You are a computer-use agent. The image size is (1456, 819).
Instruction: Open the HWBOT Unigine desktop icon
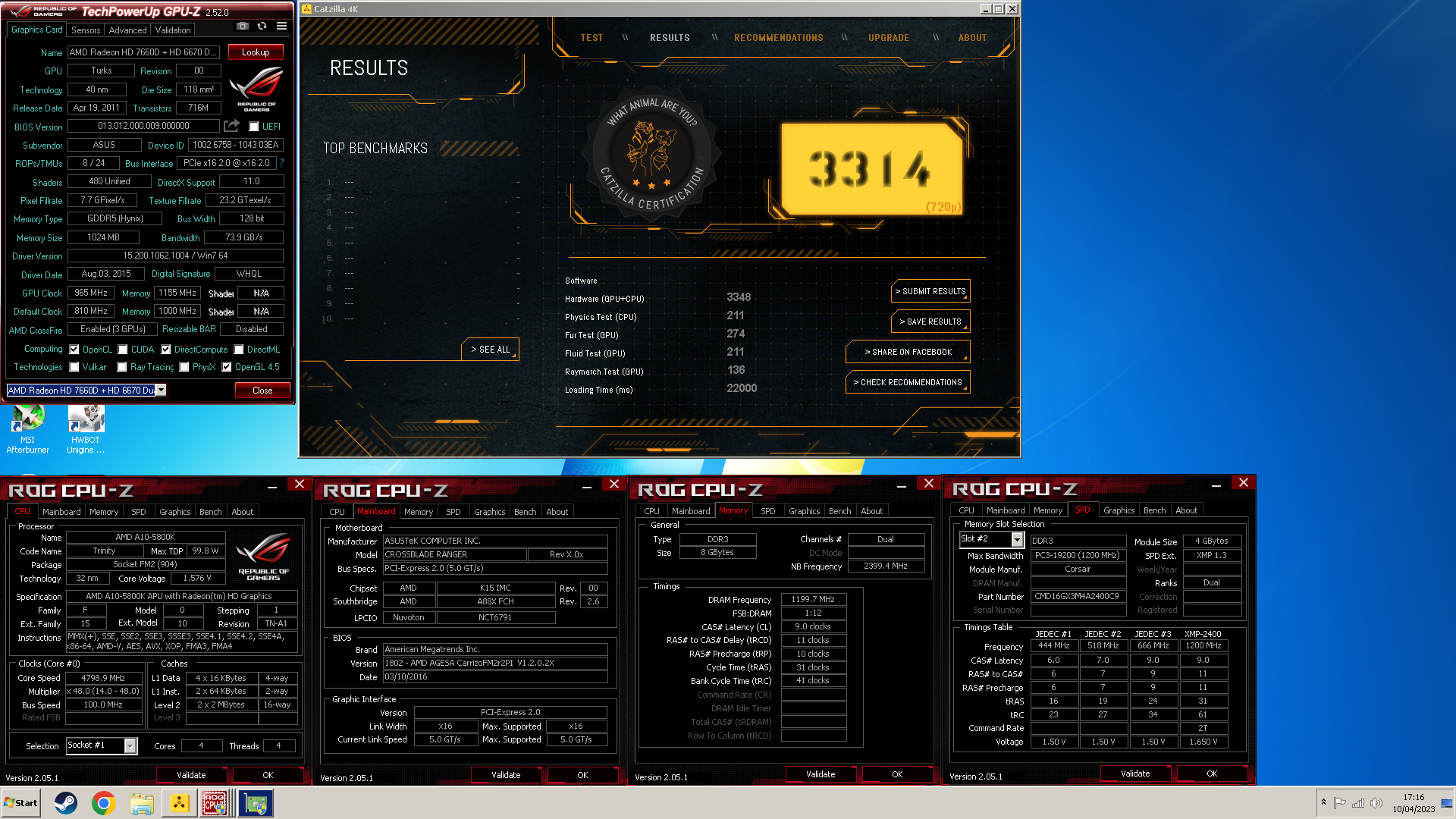(x=86, y=429)
